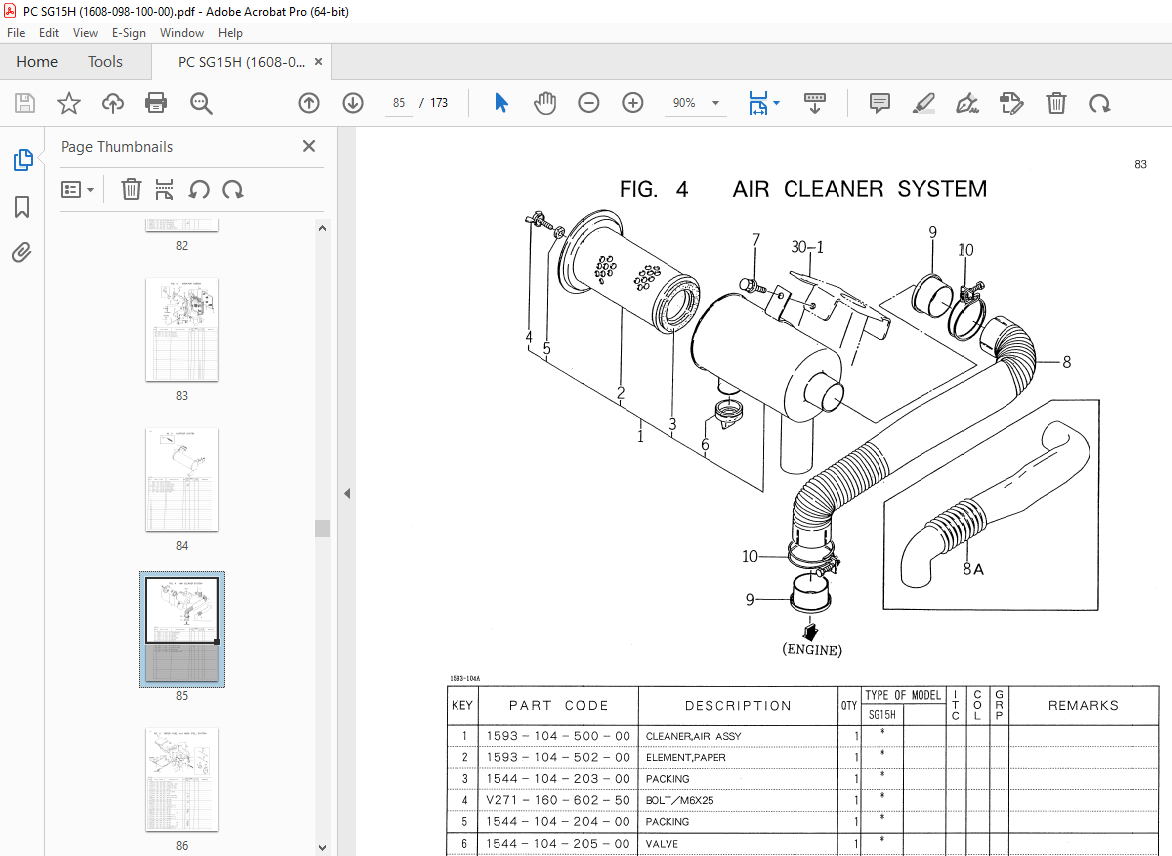Go to previous page with up arrow
This screenshot has width=1172, height=856.
[x=309, y=103]
